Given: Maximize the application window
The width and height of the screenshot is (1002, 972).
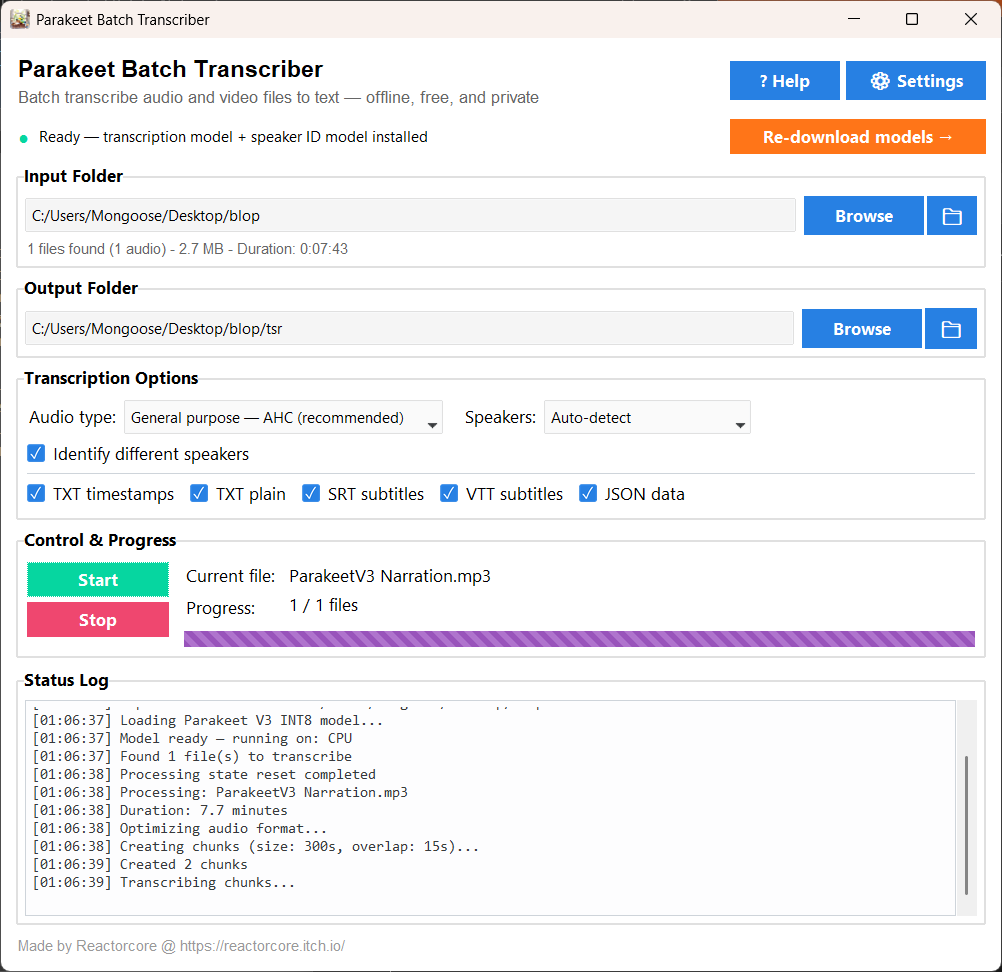Looking at the screenshot, I should pyautogui.click(x=912, y=19).
